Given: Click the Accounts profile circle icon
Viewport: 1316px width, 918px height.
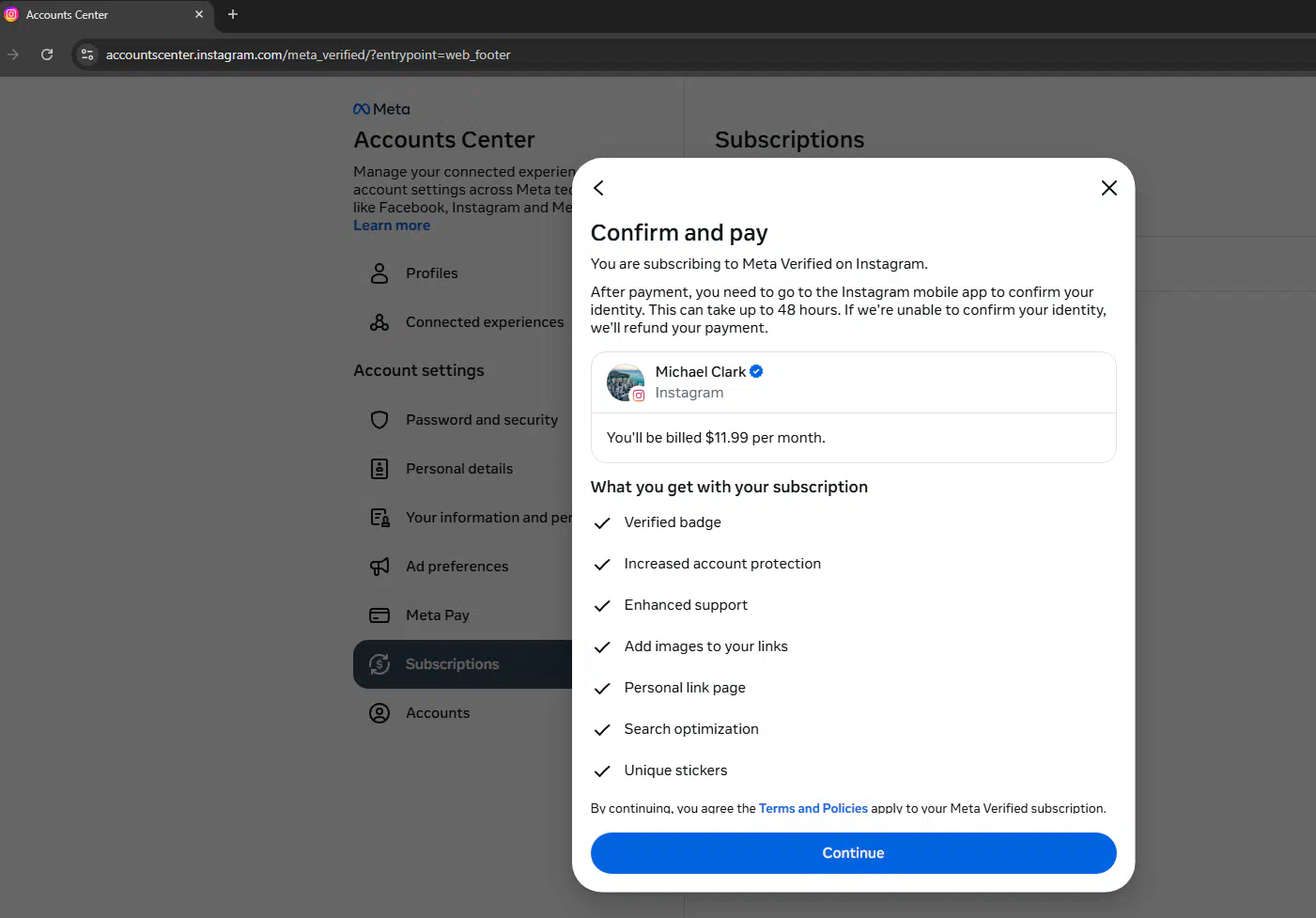Looking at the screenshot, I should tap(379, 713).
